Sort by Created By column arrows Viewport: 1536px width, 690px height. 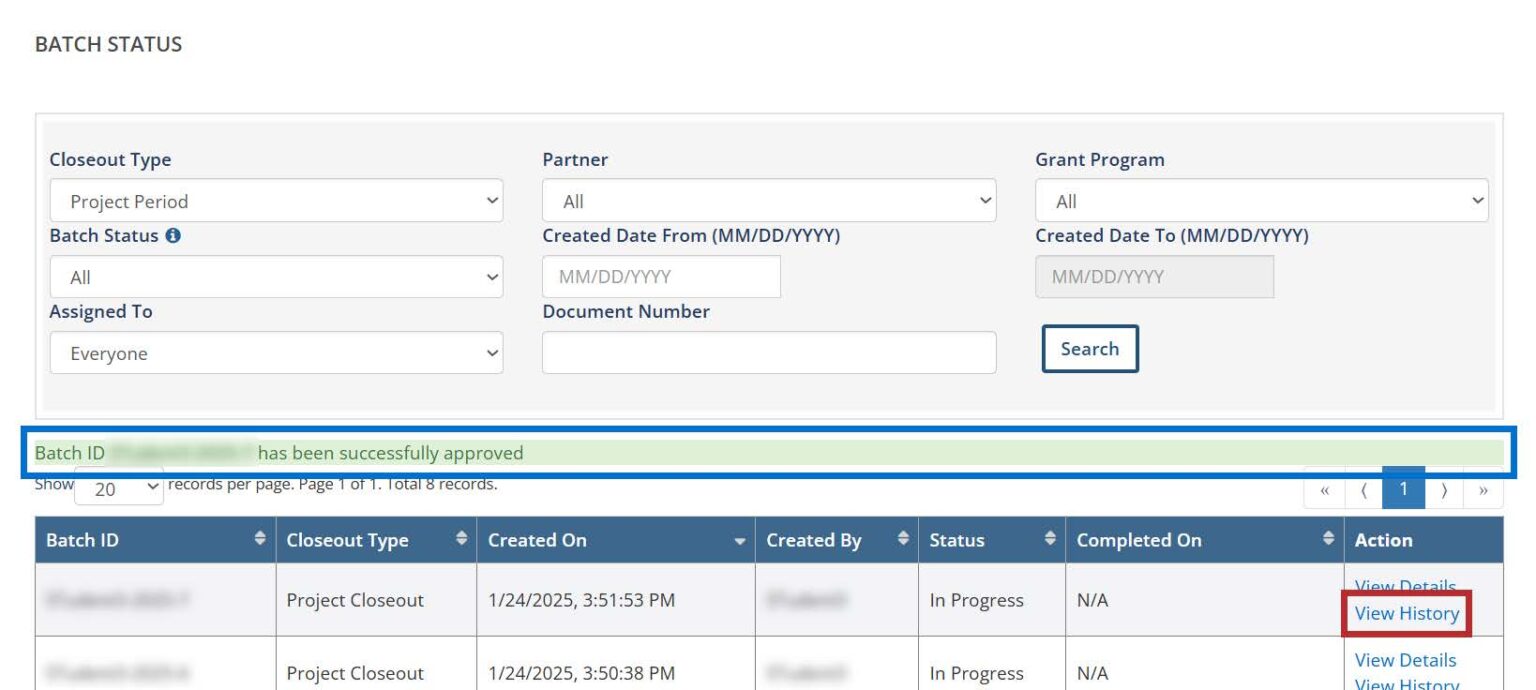903,540
